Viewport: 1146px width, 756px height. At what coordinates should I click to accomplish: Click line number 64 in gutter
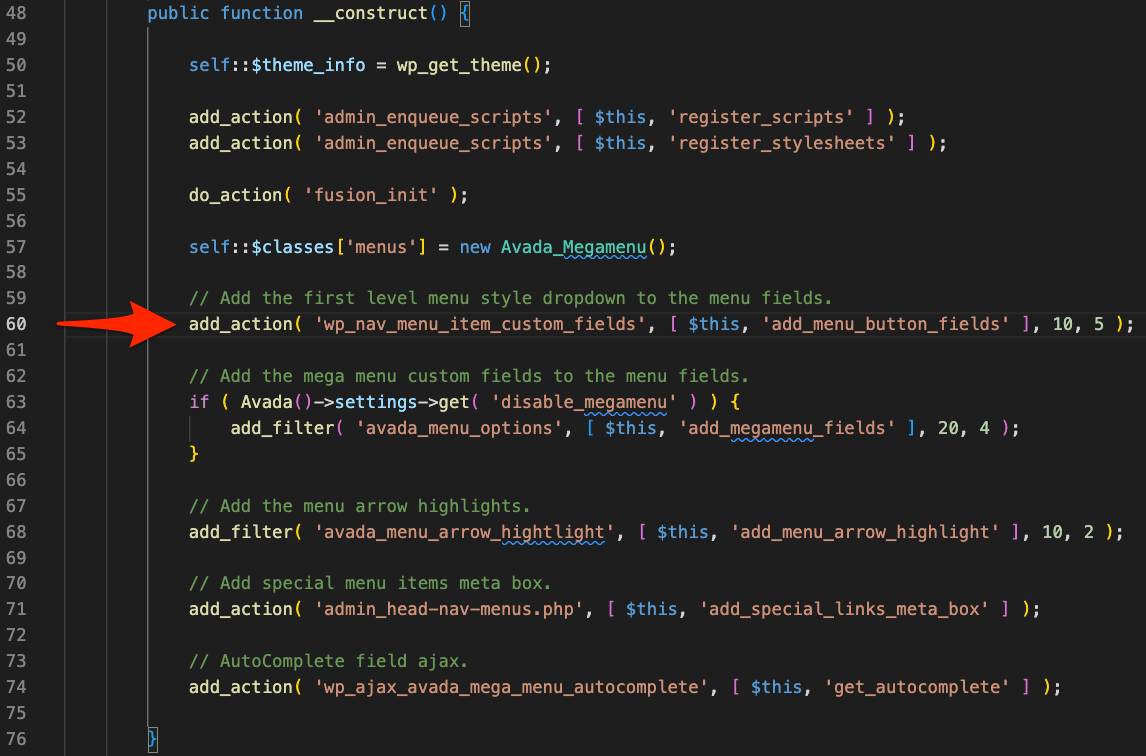tap(16, 428)
